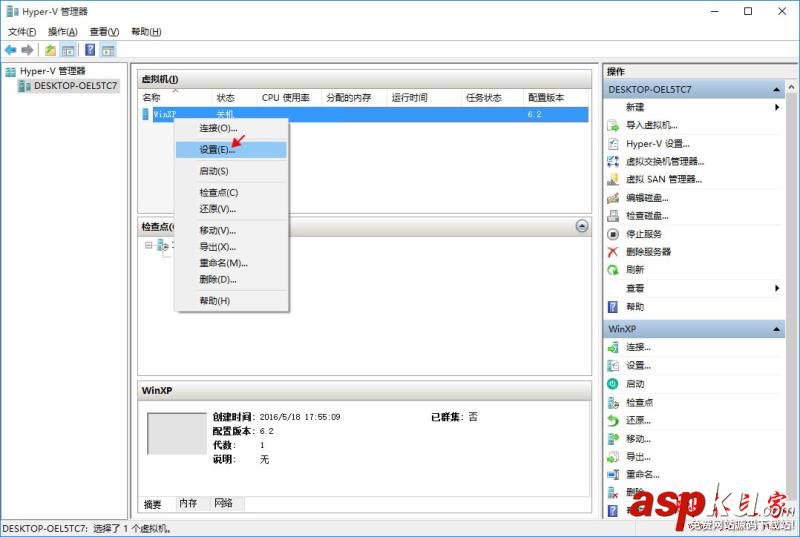Image resolution: width=800 pixels, height=537 pixels.
Task: Sort by the 配置版本 column header
Action: click(x=555, y=97)
